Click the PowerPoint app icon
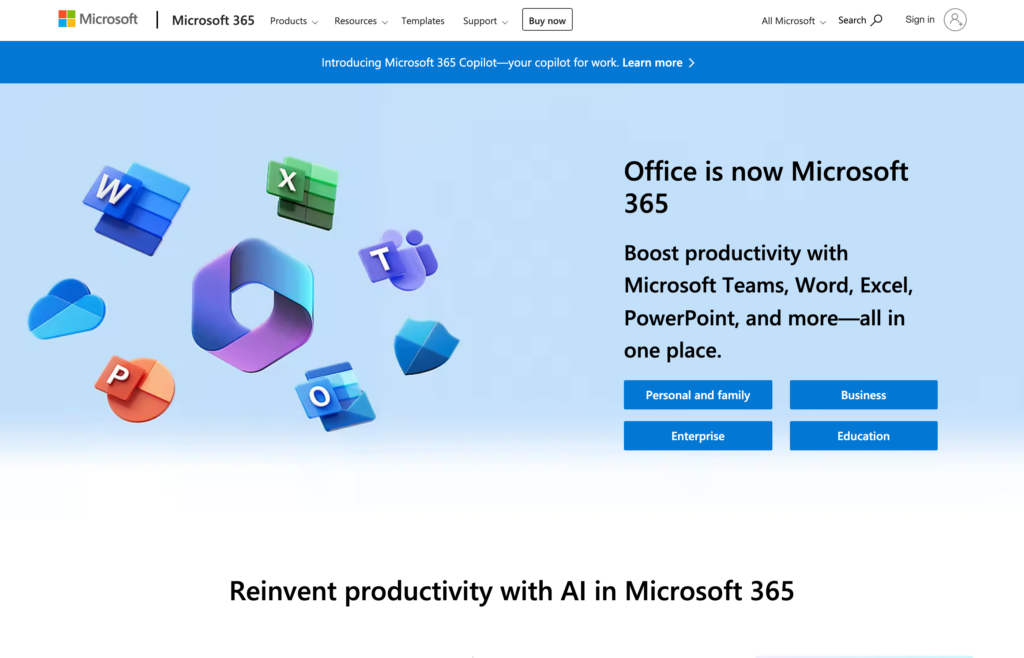The width and height of the screenshot is (1024, 658). pos(135,388)
